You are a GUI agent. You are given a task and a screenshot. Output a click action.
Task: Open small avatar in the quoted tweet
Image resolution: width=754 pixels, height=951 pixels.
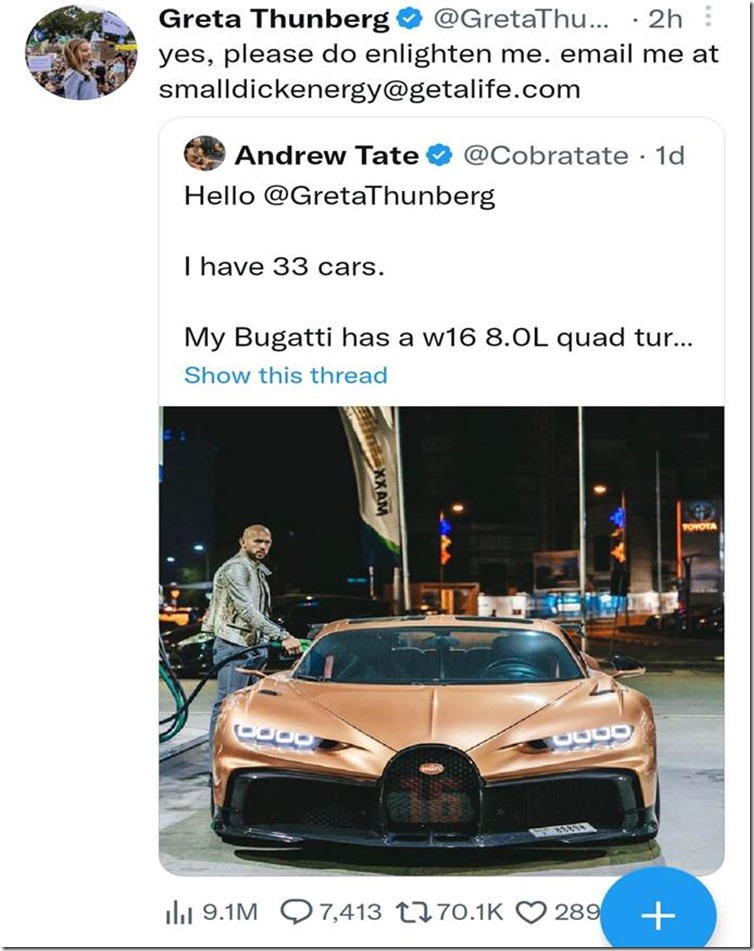pyautogui.click(x=204, y=154)
